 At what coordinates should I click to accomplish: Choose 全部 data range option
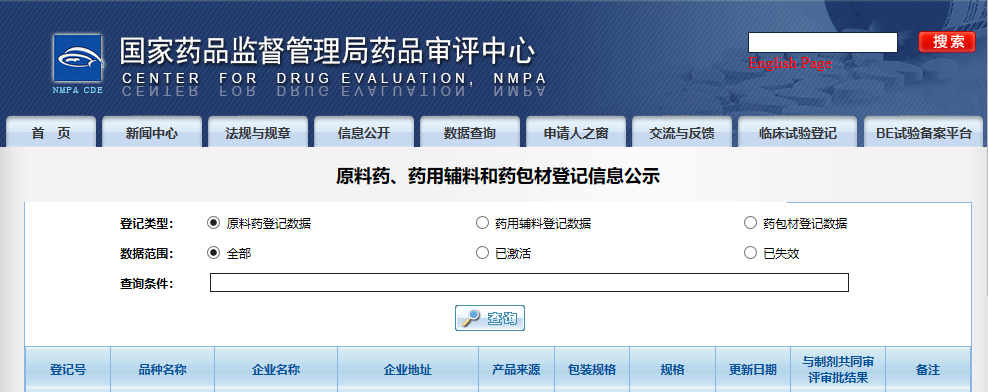[214, 253]
